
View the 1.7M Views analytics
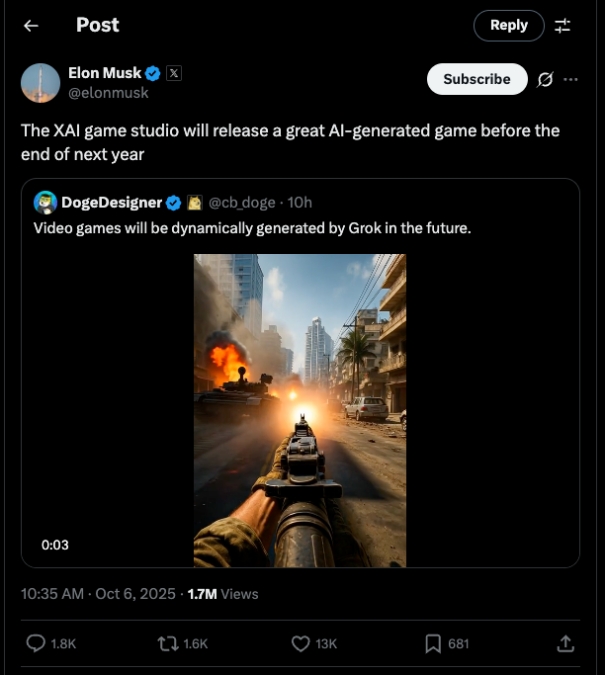[x=223, y=594]
